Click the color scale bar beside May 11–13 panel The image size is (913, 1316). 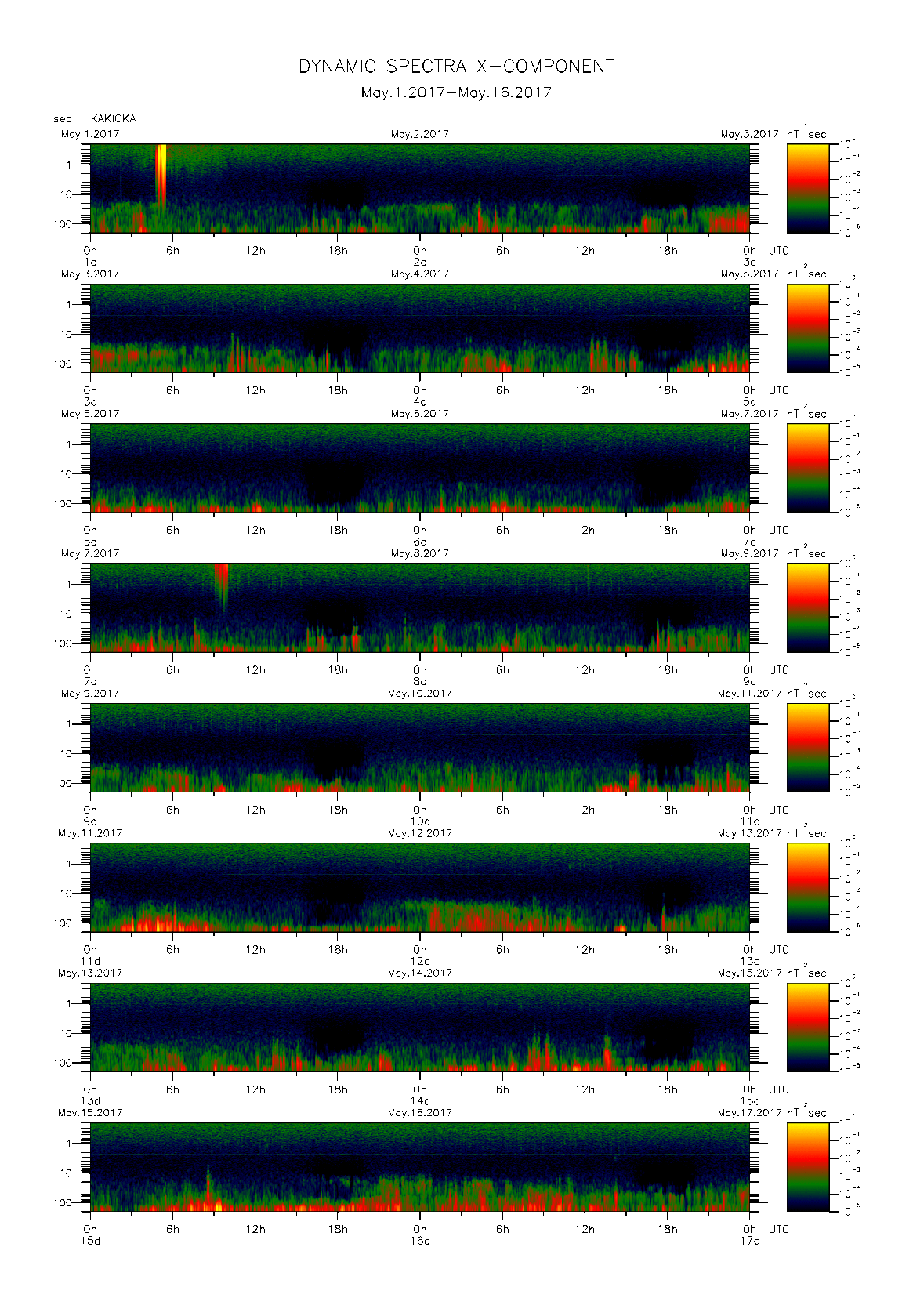[808, 887]
